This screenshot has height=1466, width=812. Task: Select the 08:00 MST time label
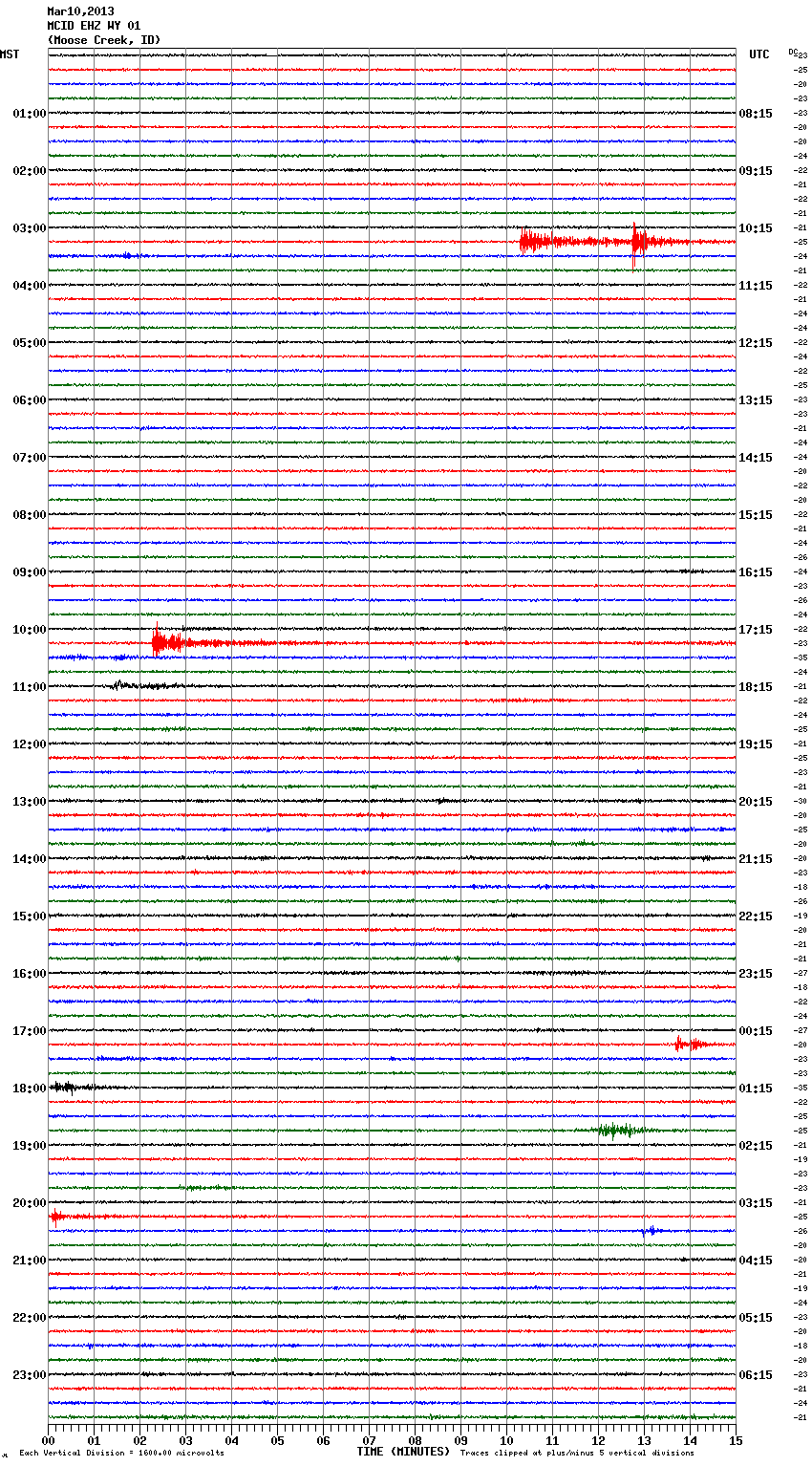click(x=30, y=515)
